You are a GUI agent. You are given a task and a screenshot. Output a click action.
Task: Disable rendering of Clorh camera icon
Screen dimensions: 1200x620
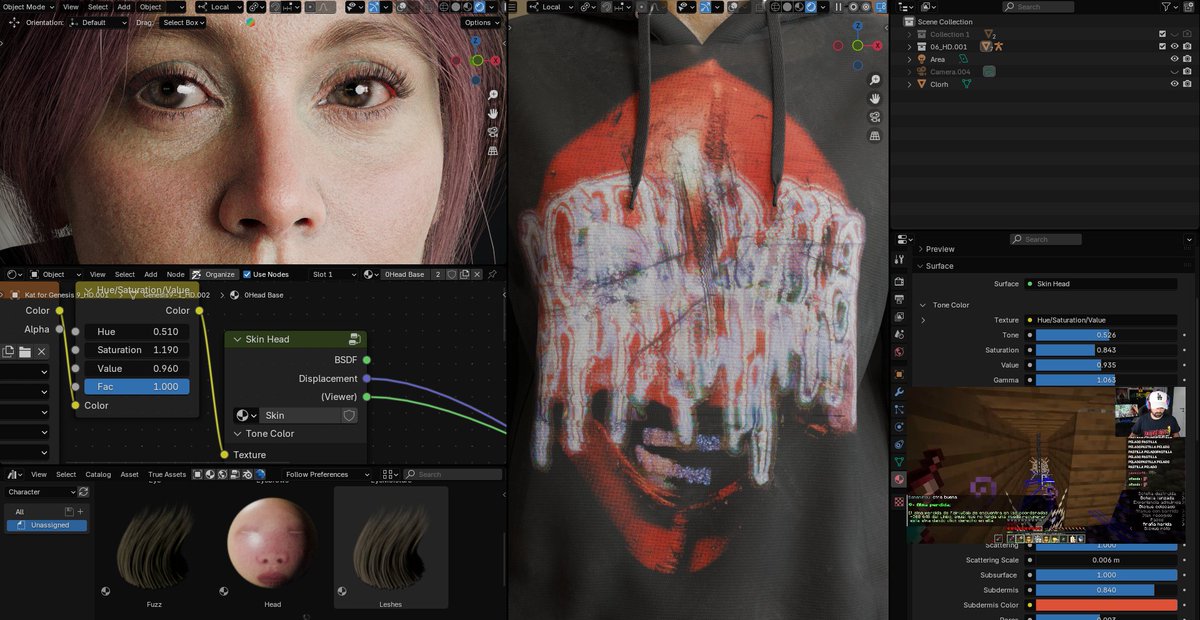1187,84
